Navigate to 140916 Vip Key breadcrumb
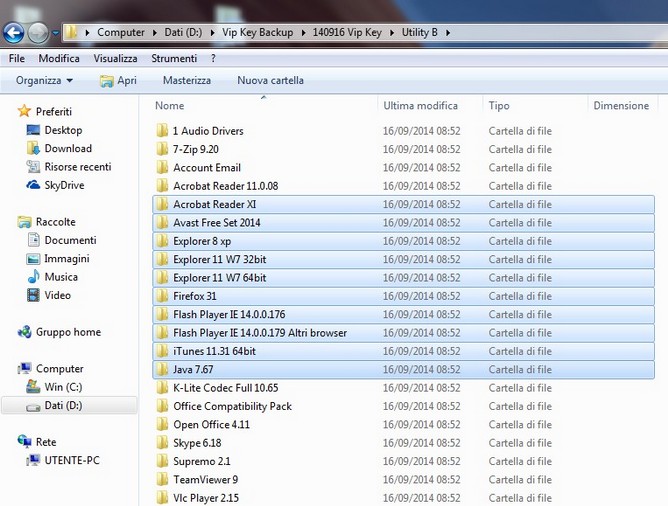The height and width of the screenshot is (506, 668). 347,32
